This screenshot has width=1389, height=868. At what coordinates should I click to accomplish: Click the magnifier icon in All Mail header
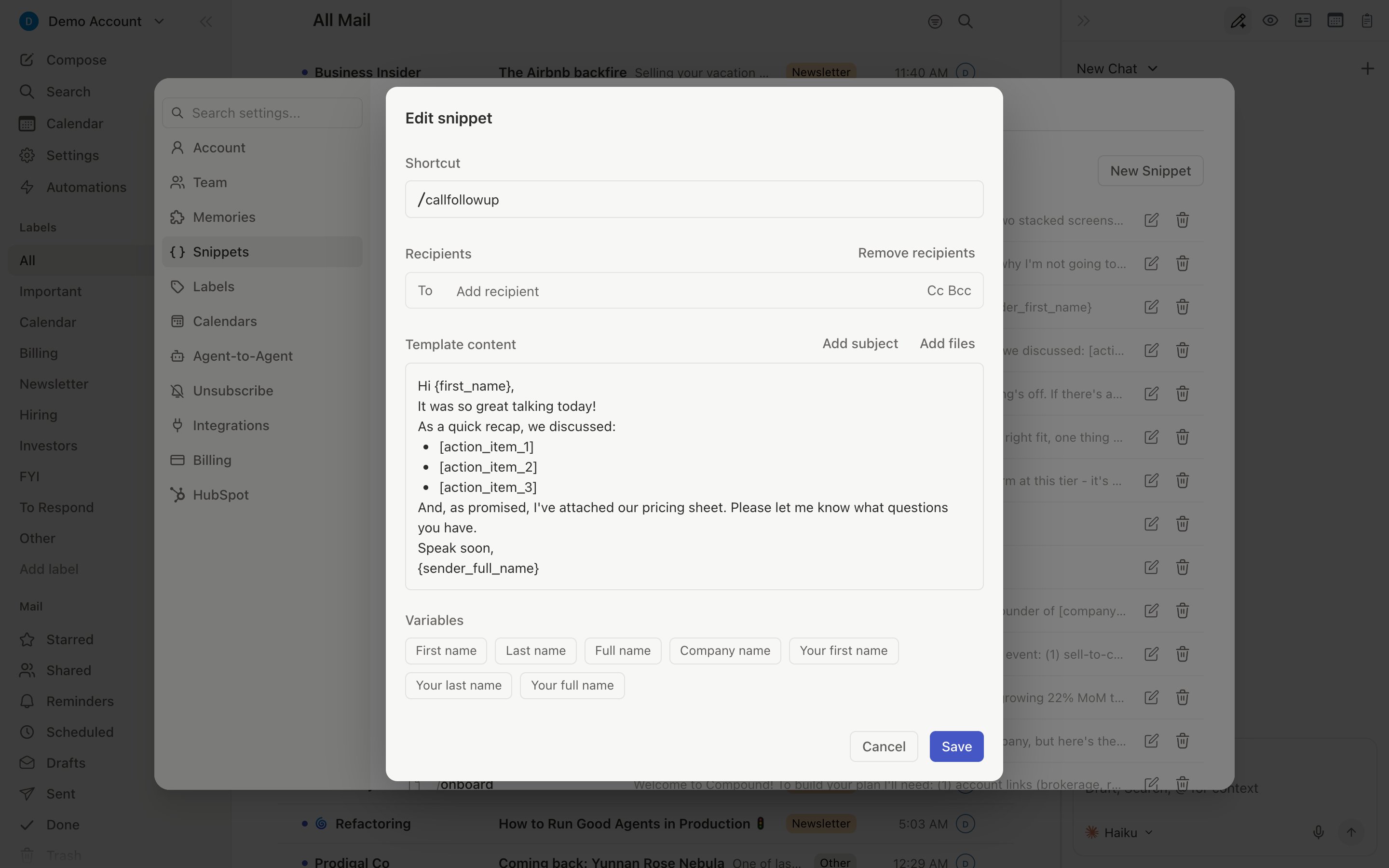click(x=966, y=22)
